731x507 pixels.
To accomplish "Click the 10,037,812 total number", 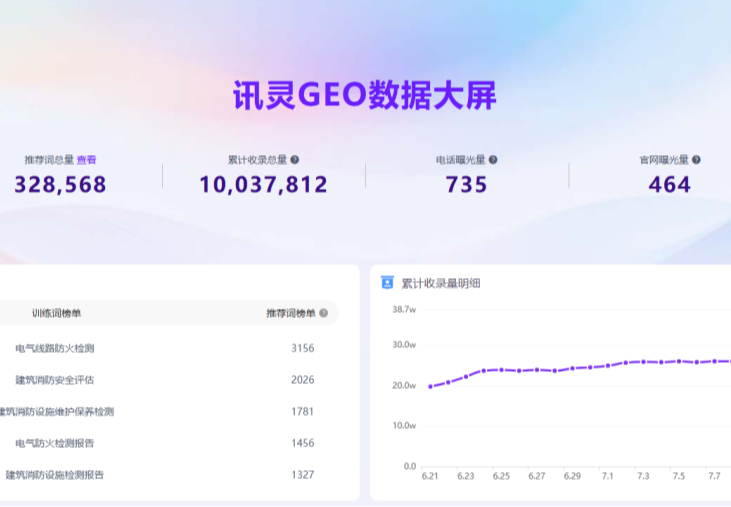I will pyautogui.click(x=263, y=185).
